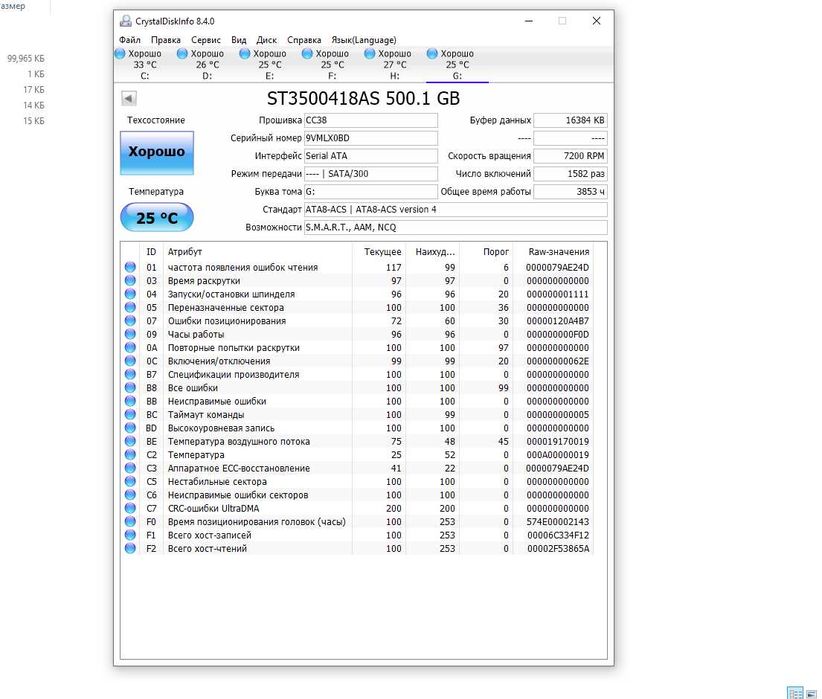Click the Интерфейс field Serial ATA
Viewport: 822px width, 699px height.
(371, 156)
